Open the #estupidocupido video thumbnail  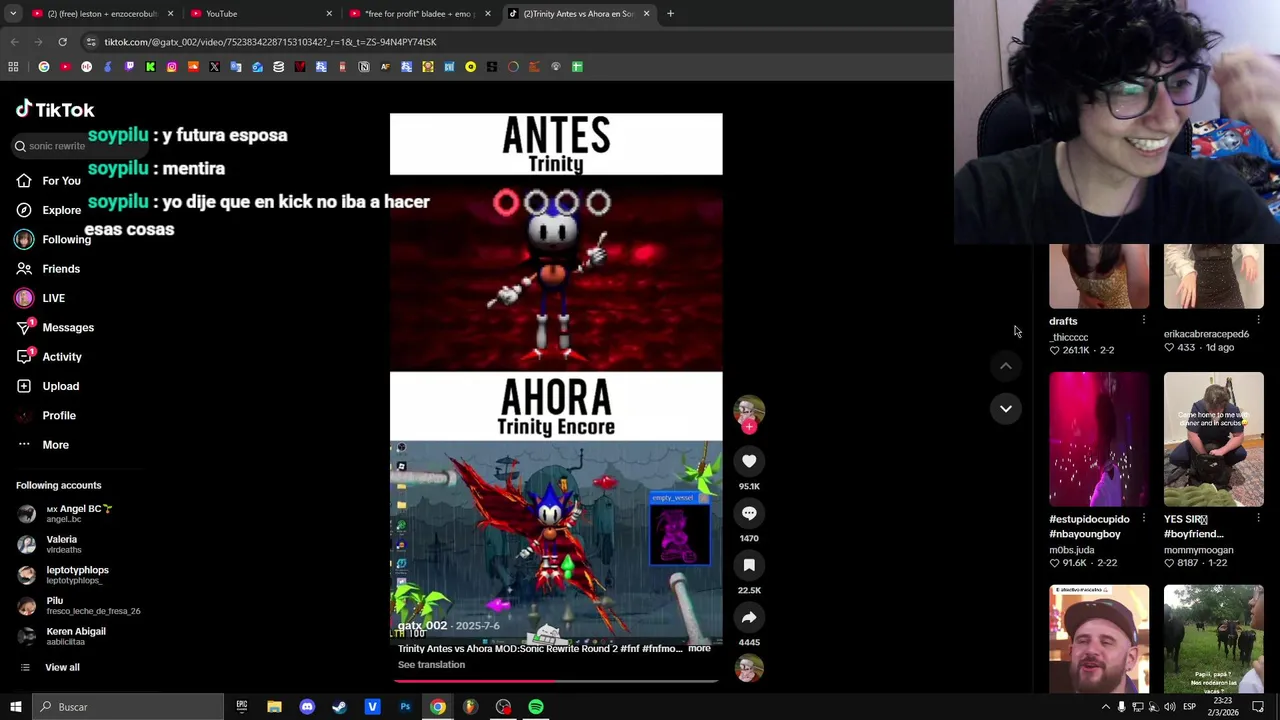click(x=1099, y=439)
